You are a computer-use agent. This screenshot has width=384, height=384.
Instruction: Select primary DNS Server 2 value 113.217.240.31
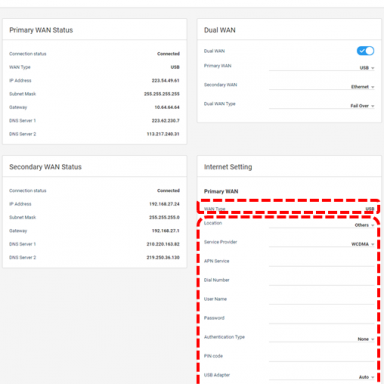tap(163, 134)
